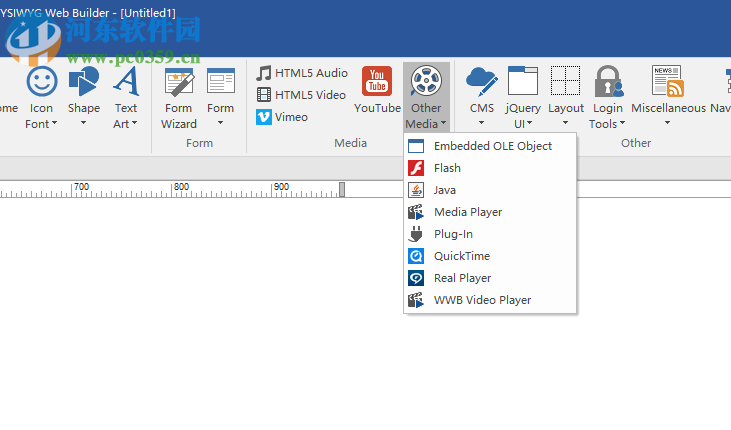Click the Vimeo logo icon
This screenshot has height=430, width=731.
[263, 117]
